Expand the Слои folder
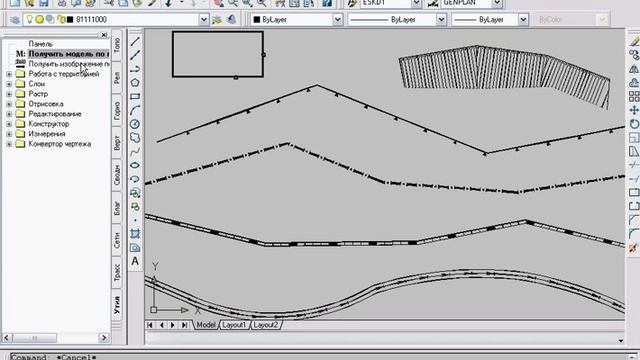640x360 pixels. coord(9,84)
